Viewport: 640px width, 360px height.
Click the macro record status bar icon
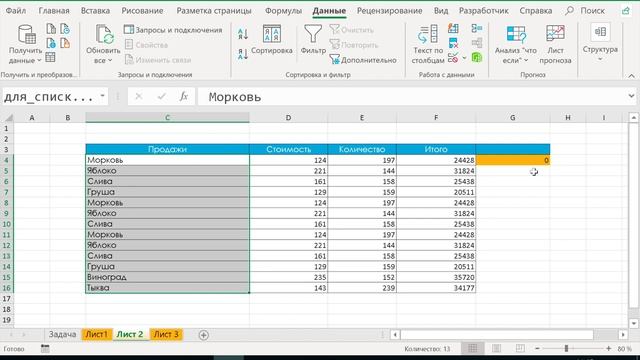[45, 349]
